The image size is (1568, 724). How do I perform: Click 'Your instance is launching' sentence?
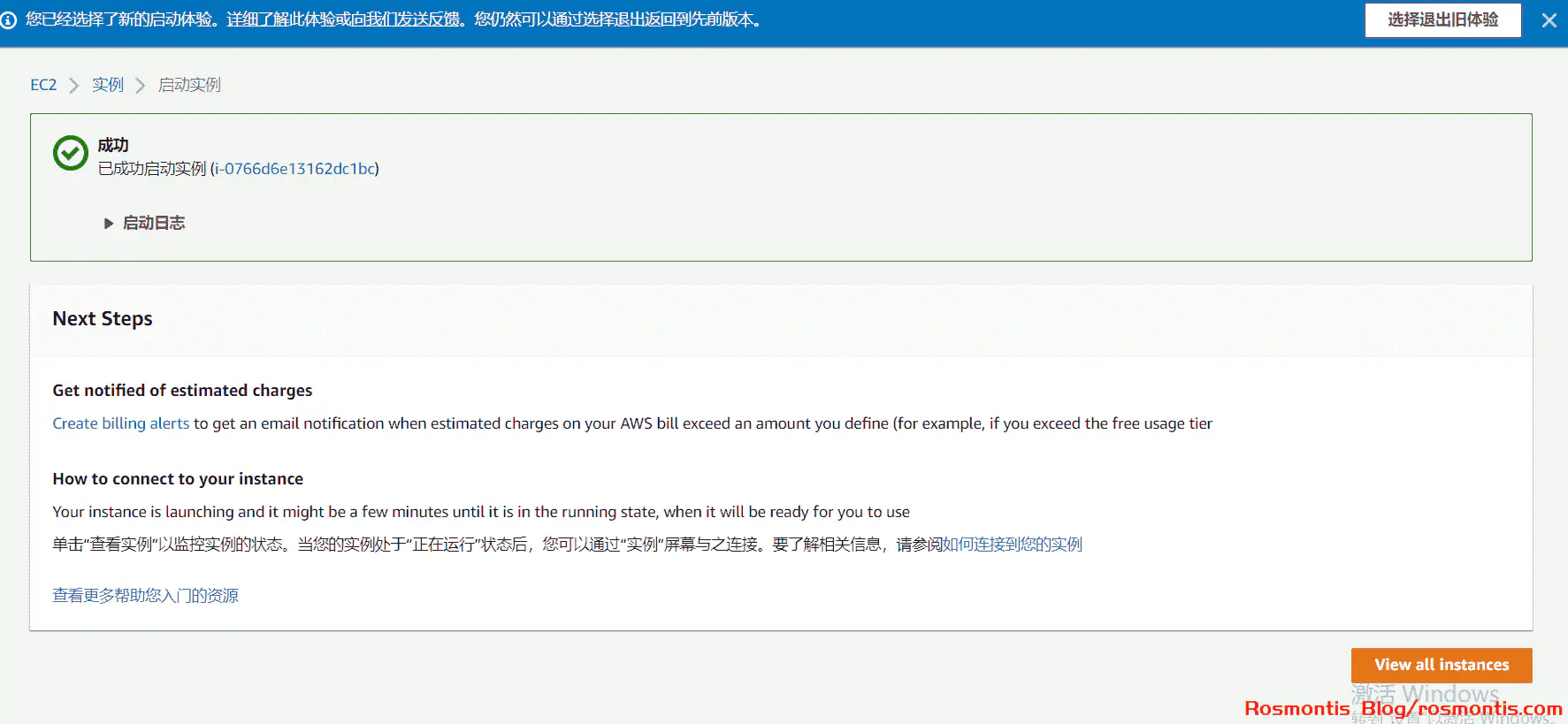(x=481, y=512)
